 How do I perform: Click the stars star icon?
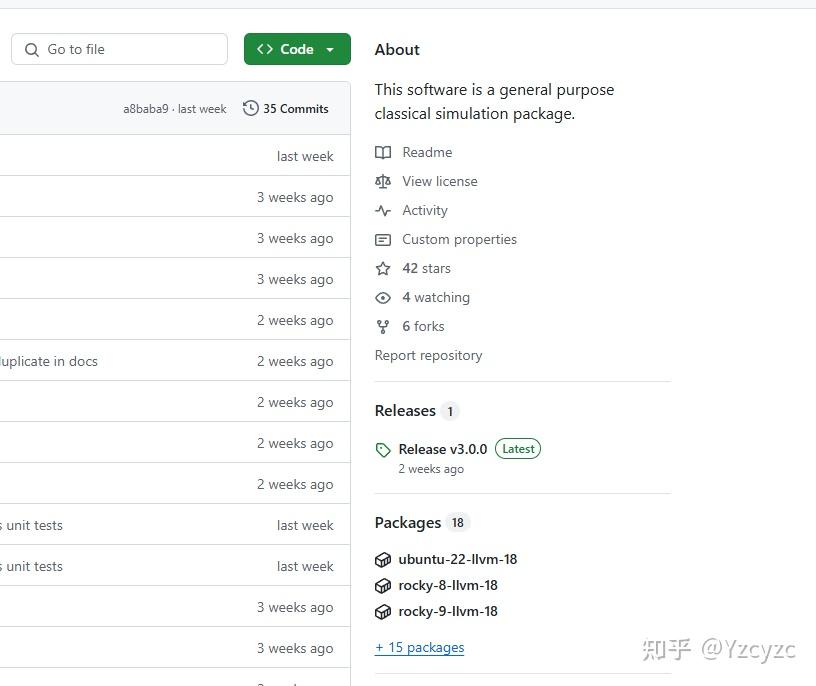point(383,269)
